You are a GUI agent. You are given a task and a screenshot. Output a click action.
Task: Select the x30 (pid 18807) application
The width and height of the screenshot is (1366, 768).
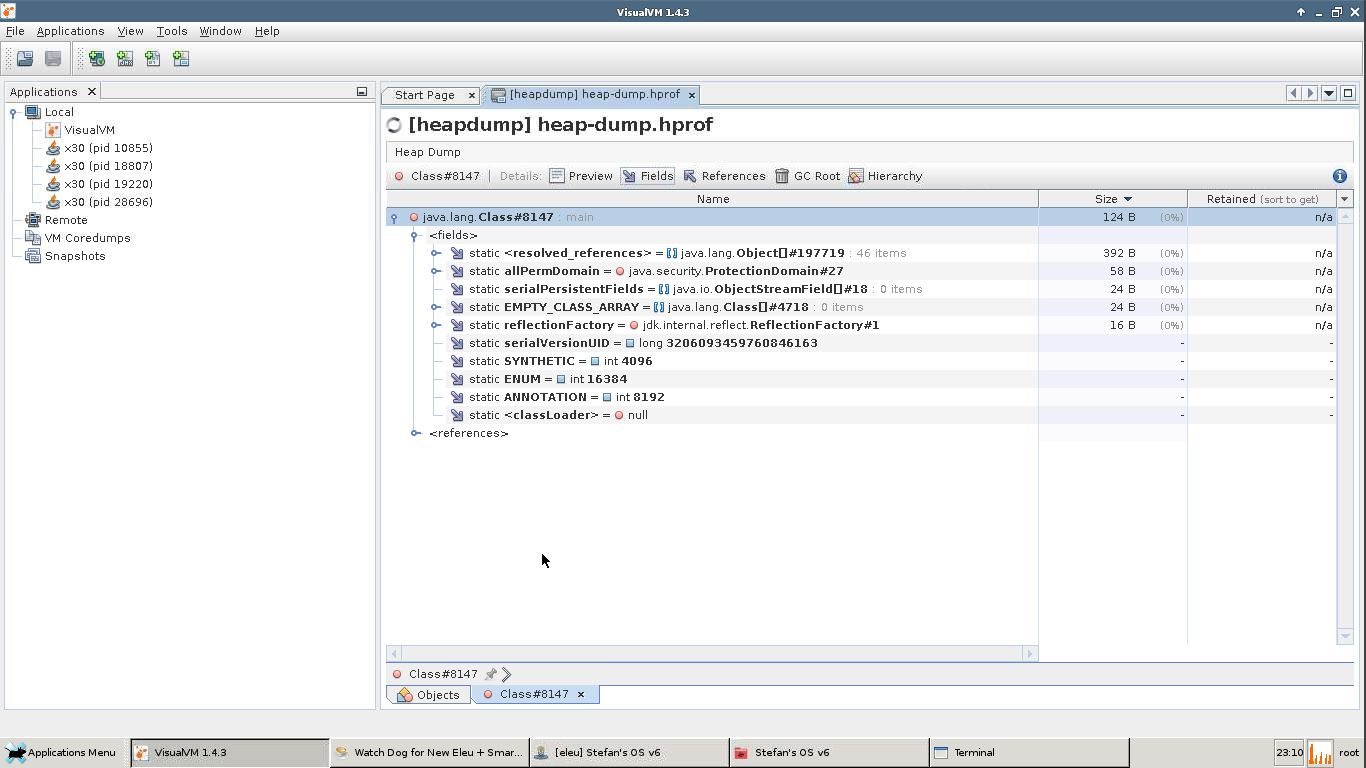click(108, 166)
